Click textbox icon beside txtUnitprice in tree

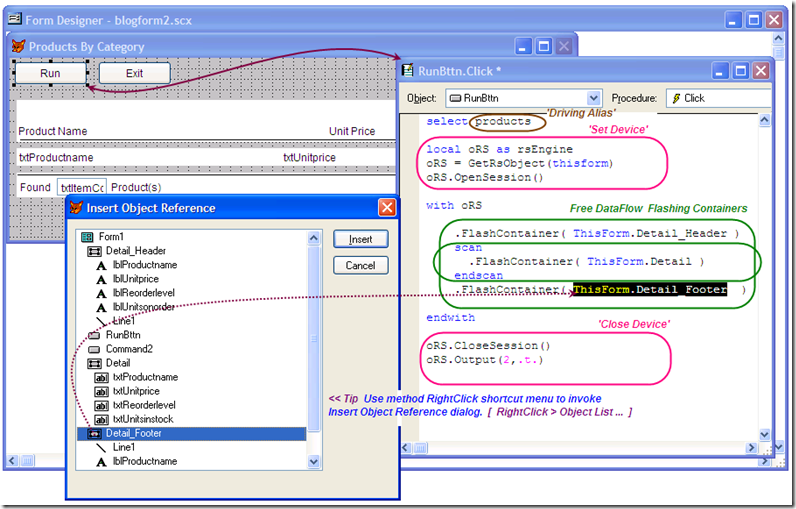coord(102,392)
